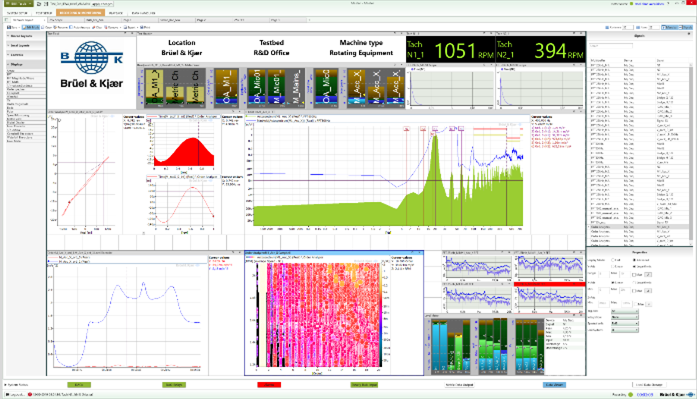The width and height of the screenshot is (697, 399).
Task: Click the first green button in the bottom bar
Action: (79, 385)
